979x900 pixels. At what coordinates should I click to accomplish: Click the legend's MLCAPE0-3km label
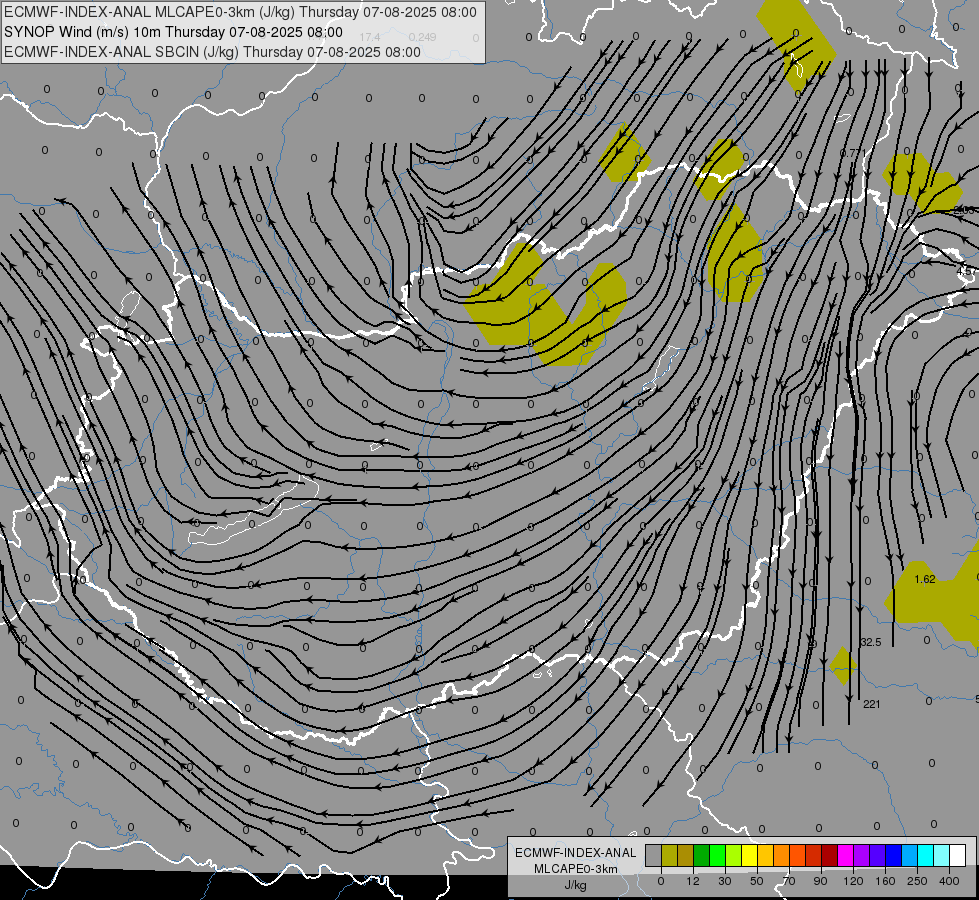point(576,869)
